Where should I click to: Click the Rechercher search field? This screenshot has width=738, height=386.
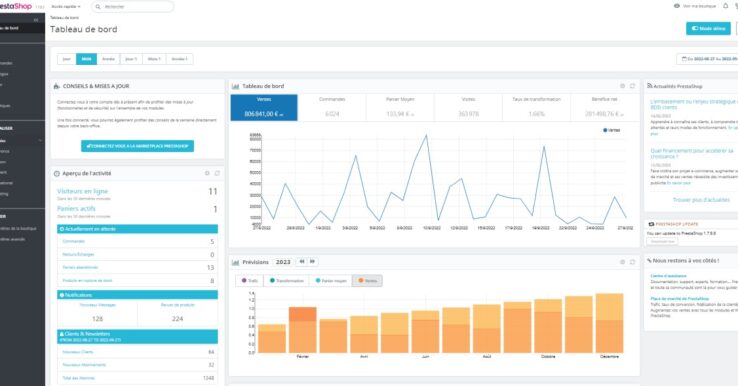tap(133, 7)
